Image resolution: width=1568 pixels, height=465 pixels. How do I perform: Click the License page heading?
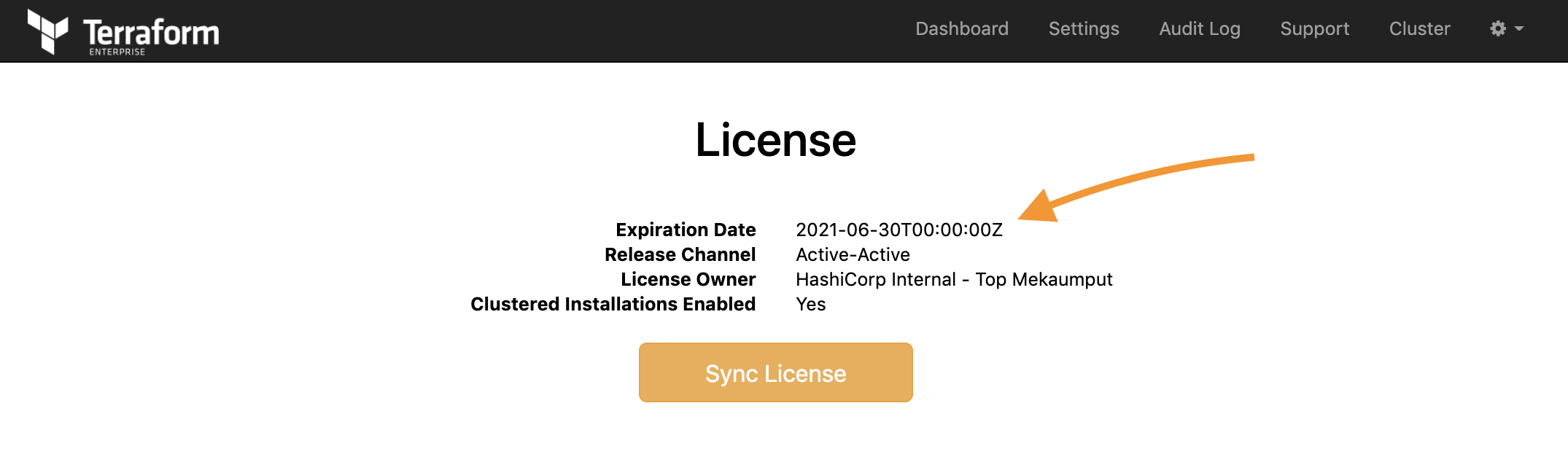[775, 140]
